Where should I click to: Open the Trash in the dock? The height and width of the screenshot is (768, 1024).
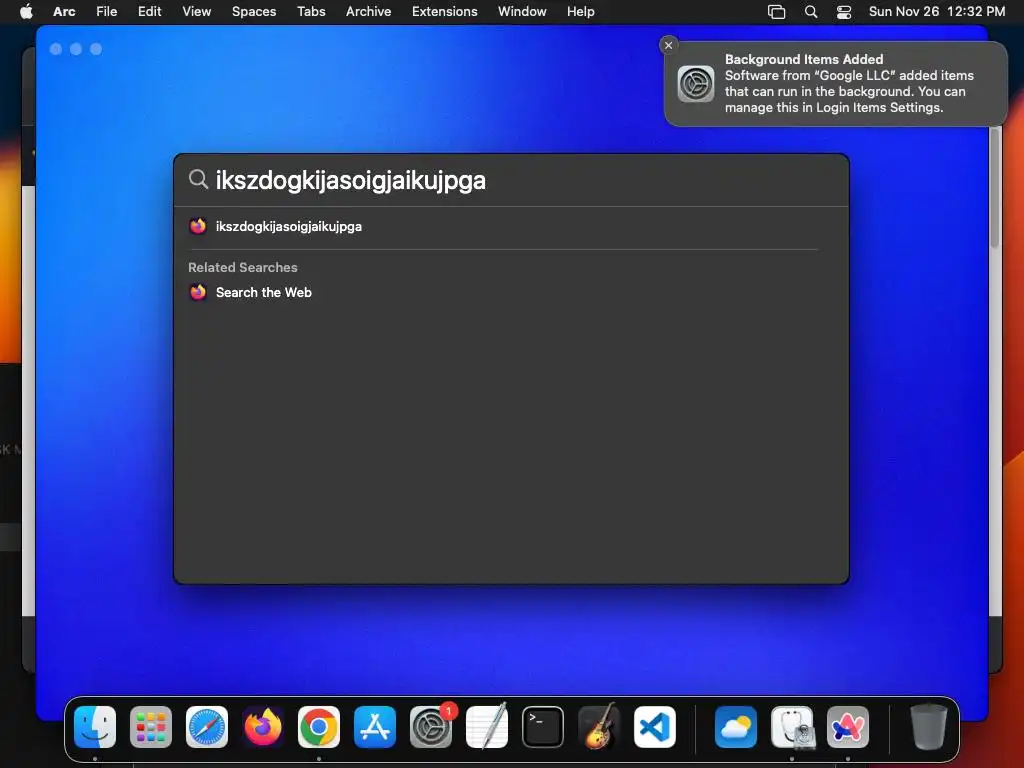929,727
